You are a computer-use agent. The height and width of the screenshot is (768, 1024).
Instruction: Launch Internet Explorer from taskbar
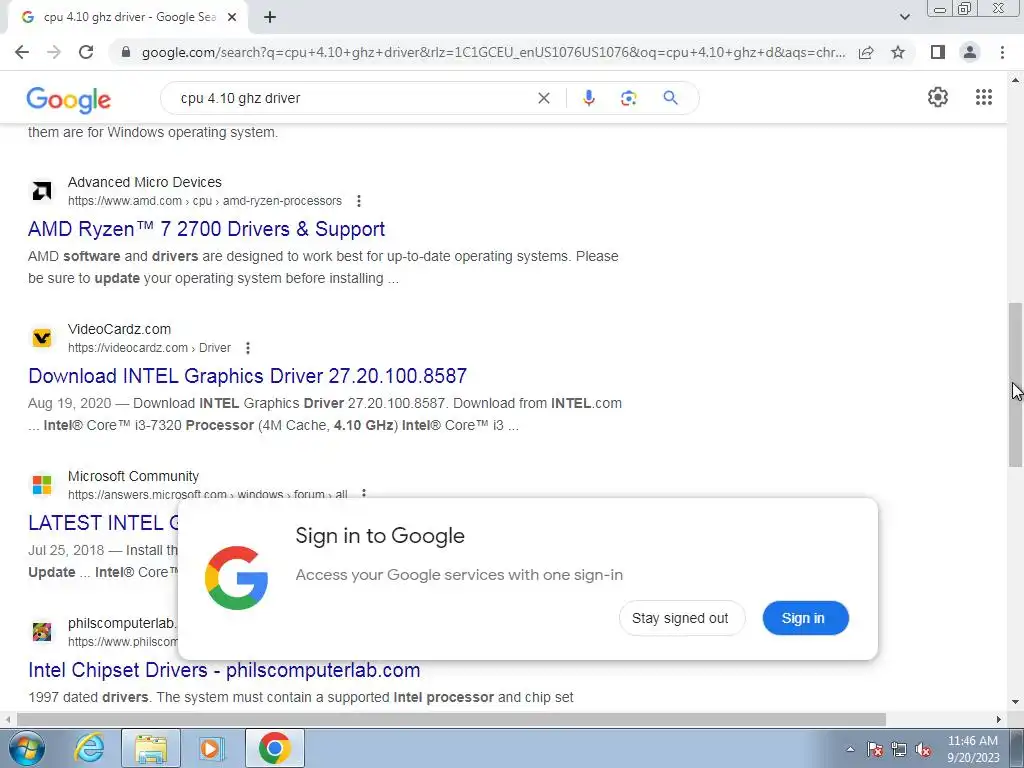click(x=89, y=748)
